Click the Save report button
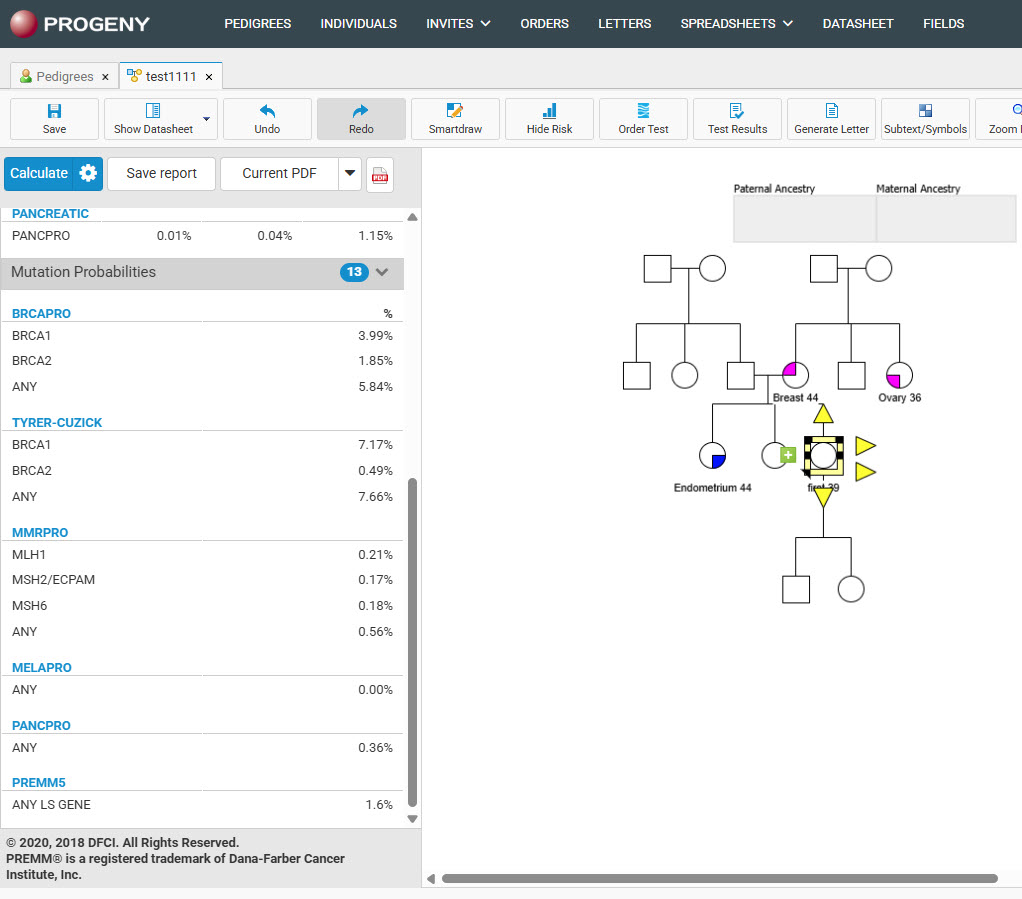Viewport: 1022px width, 899px height. (x=161, y=173)
